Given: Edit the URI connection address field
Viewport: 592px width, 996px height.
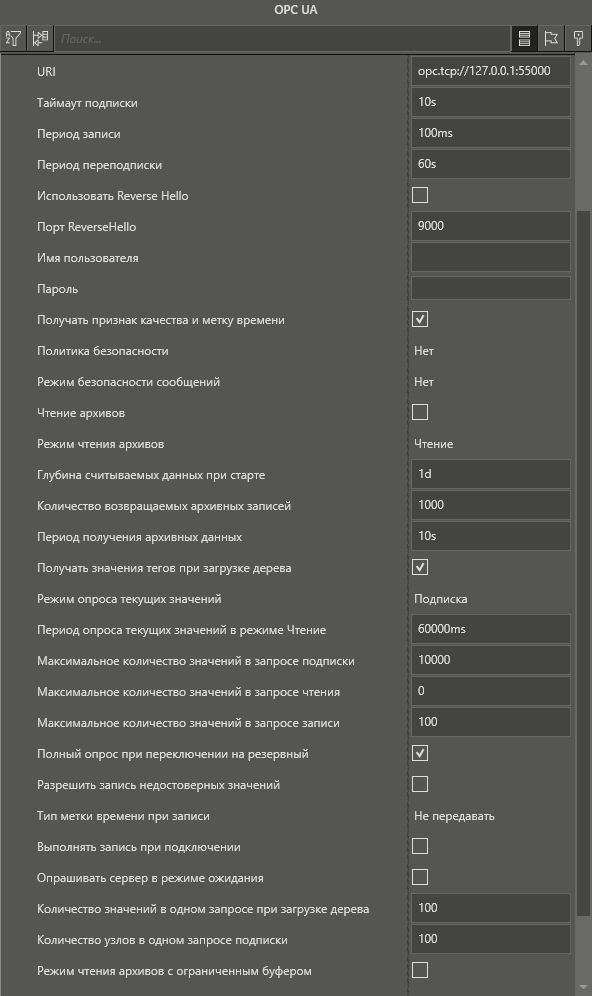Looking at the screenshot, I should (x=490, y=70).
